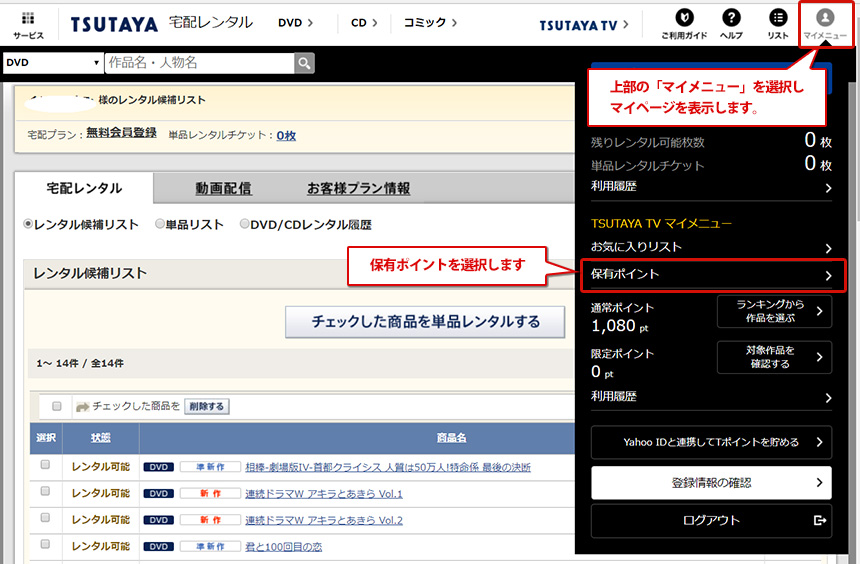Click 対象作品を確認する button

click(x=774, y=357)
